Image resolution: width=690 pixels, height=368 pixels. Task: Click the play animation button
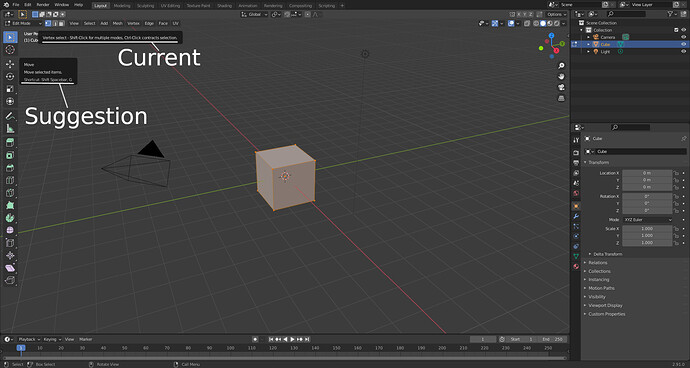(292, 339)
